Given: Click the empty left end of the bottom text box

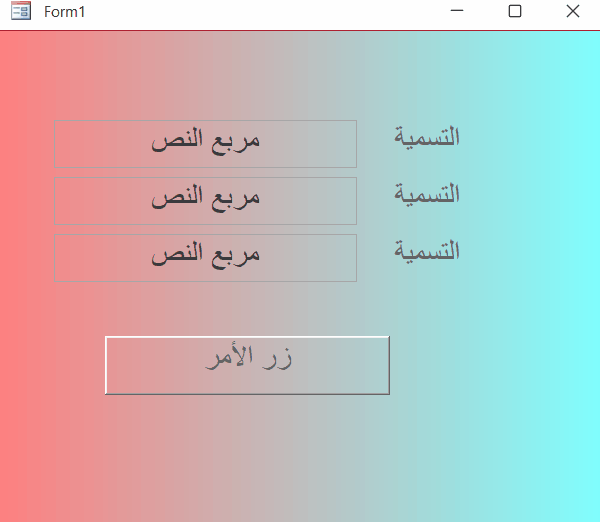Looking at the screenshot, I should click(85, 258).
